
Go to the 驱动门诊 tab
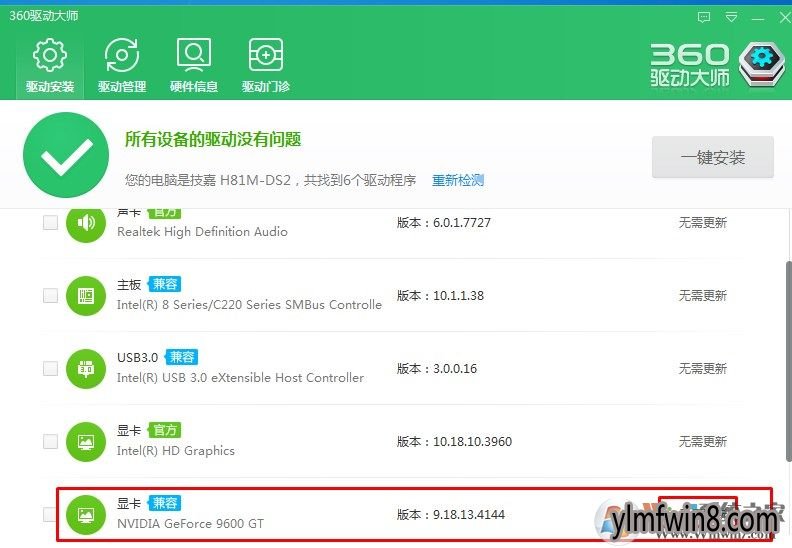(x=266, y=66)
